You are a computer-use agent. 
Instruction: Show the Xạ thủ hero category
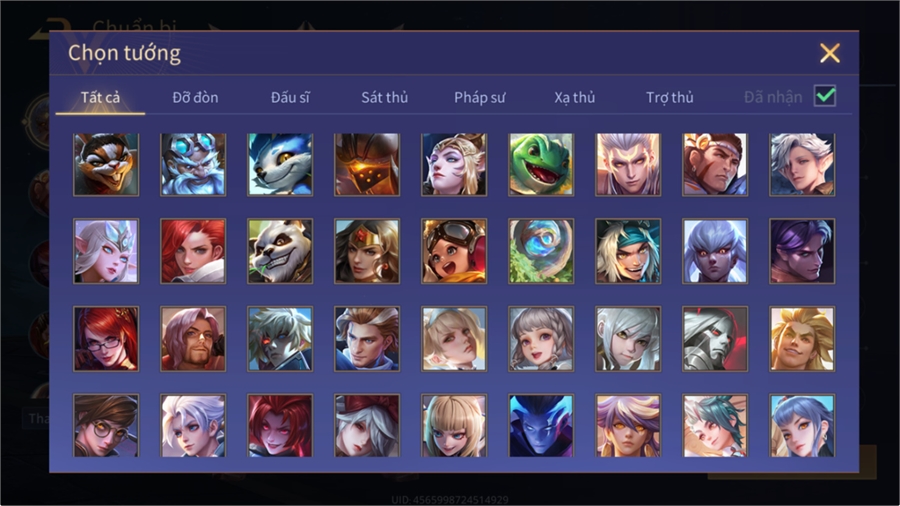[x=575, y=98]
